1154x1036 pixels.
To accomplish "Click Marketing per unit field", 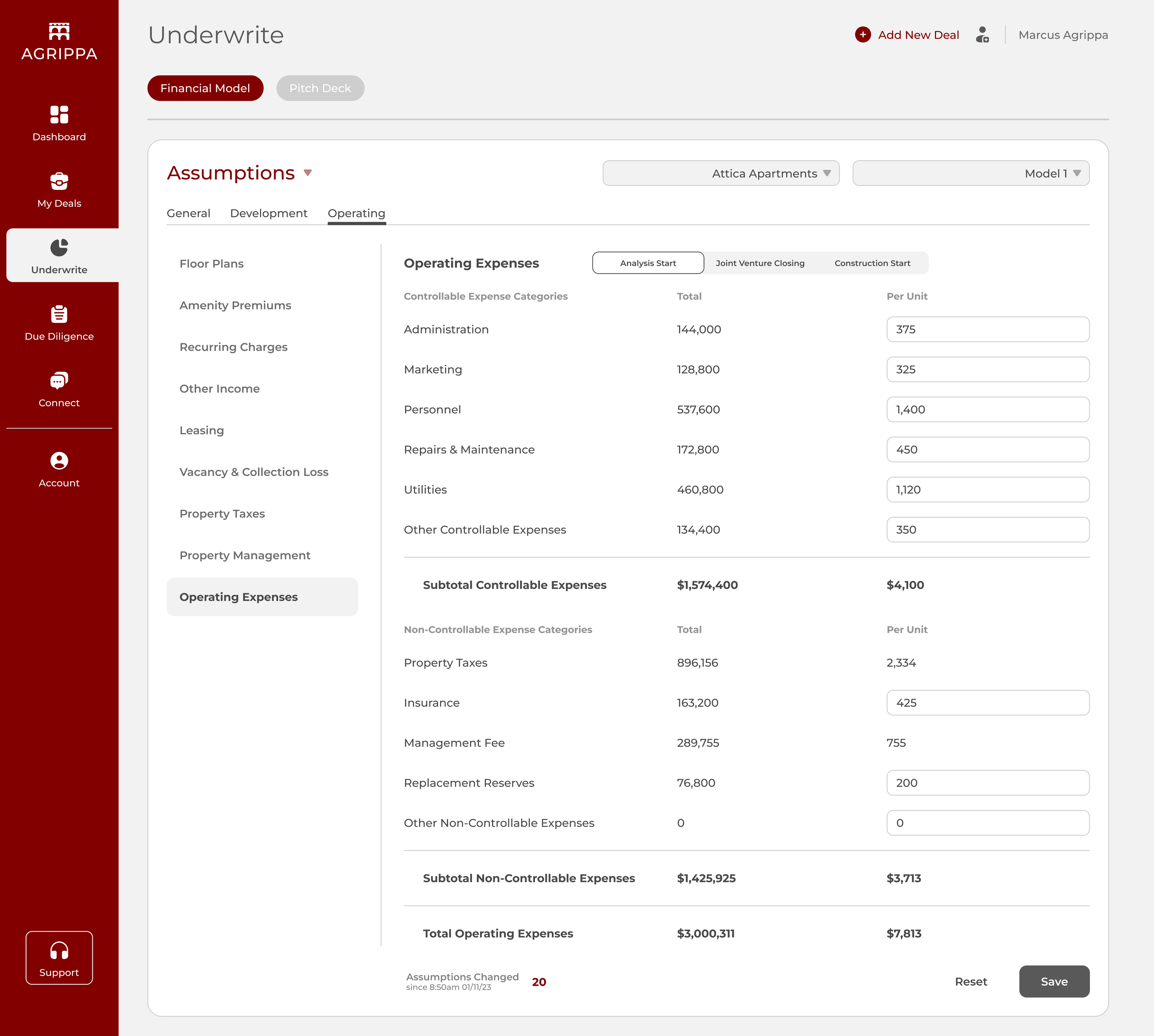I will (x=988, y=370).
